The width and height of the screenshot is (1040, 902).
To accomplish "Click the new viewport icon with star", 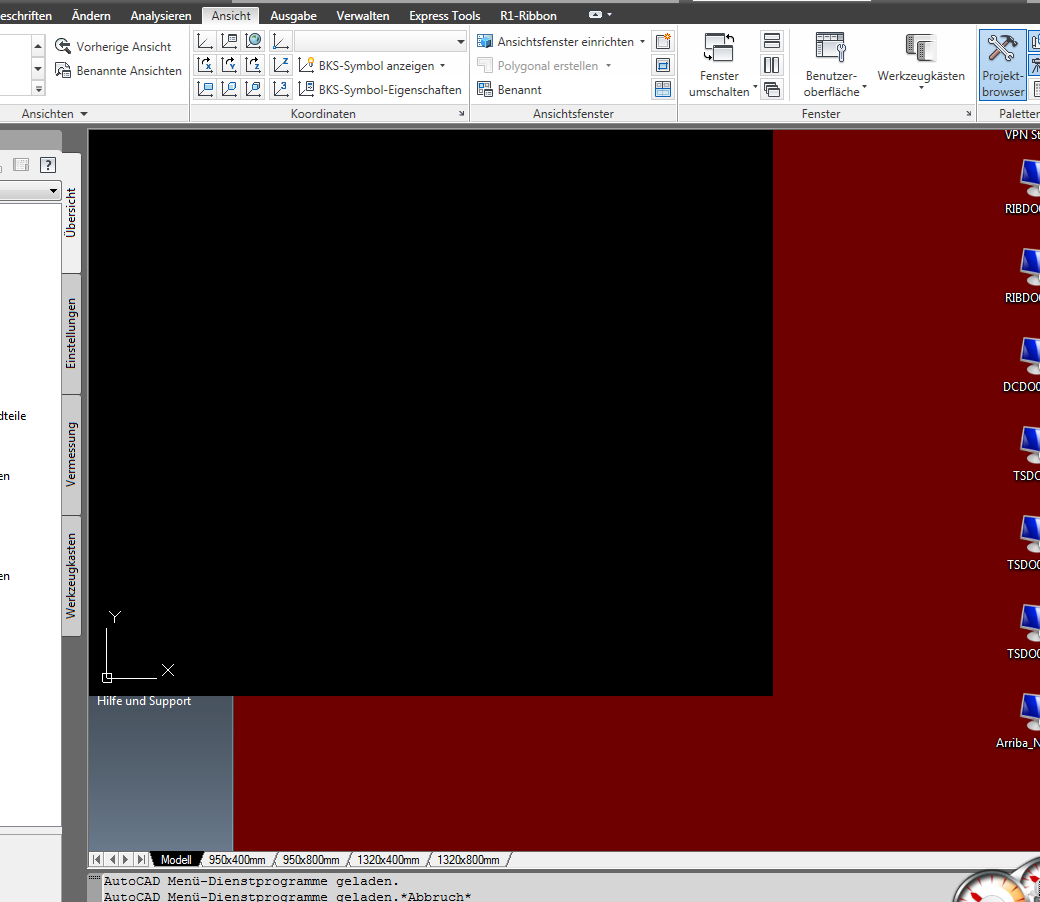I will click(x=663, y=41).
